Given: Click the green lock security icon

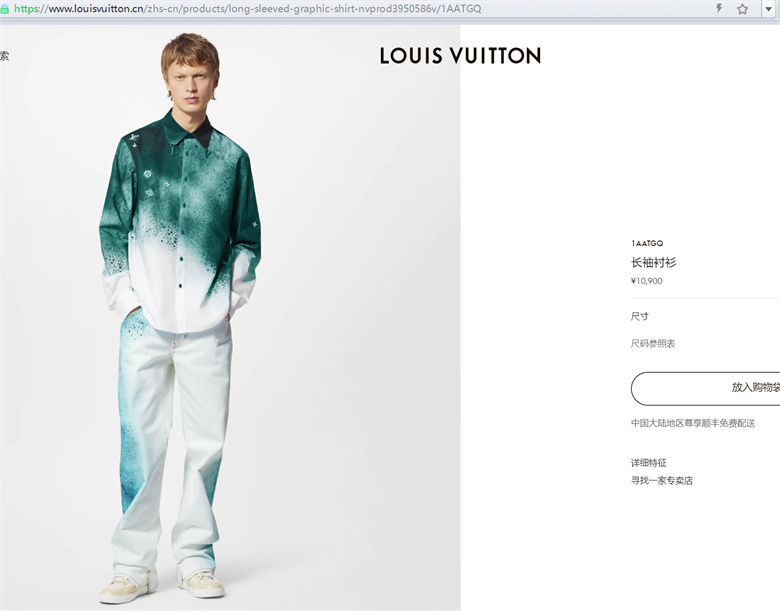Looking at the screenshot, I should pos(4,9).
